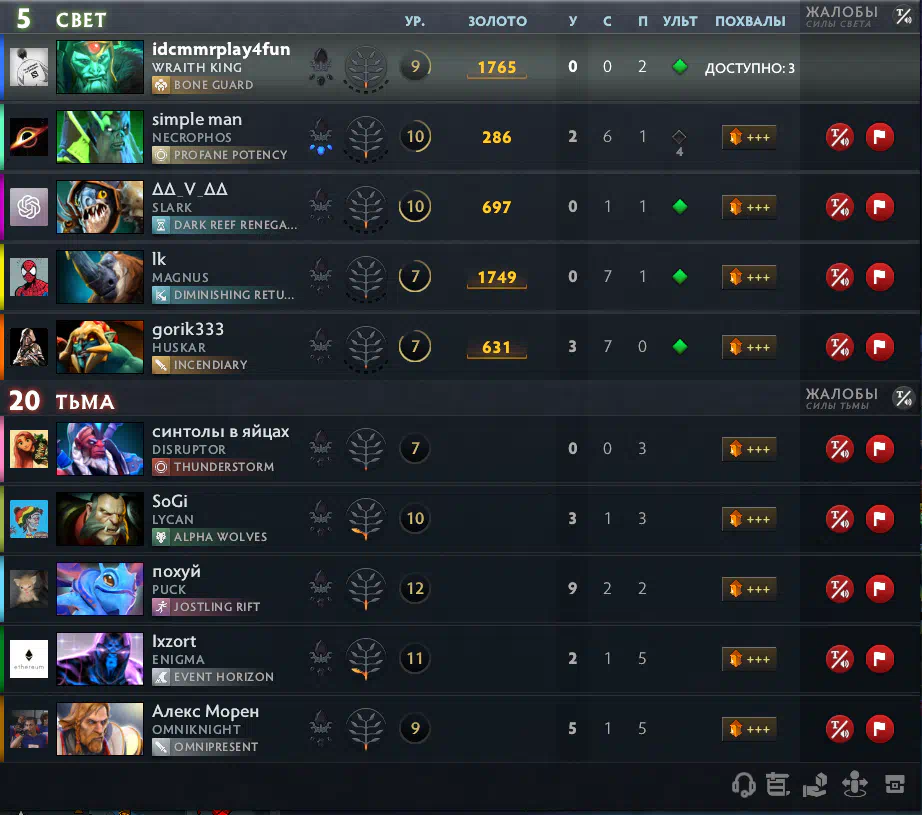The image size is (922, 815).
Task: Open Enigma's talent tree icon
Action: (x=366, y=659)
